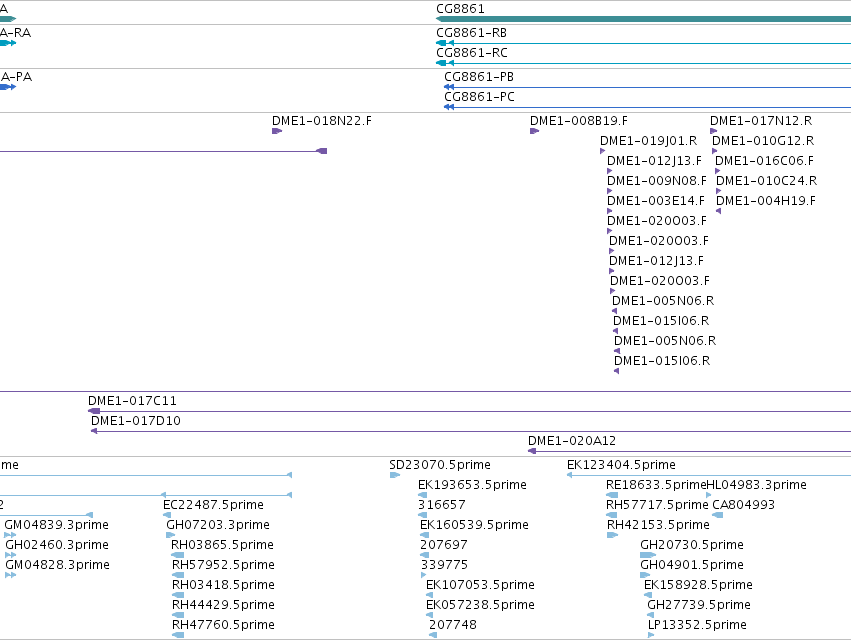The height and width of the screenshot is (640, 851).
Task: Select the RH44429.5prime label
Action: click(223, 605)
